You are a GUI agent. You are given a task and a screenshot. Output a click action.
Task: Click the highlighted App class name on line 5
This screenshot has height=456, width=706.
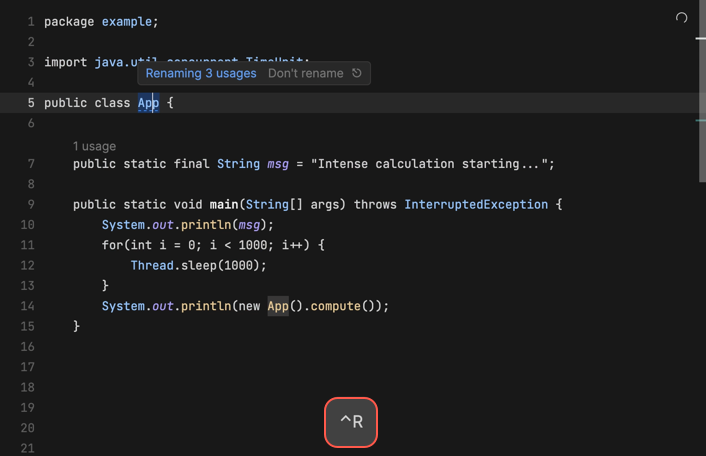148,103
